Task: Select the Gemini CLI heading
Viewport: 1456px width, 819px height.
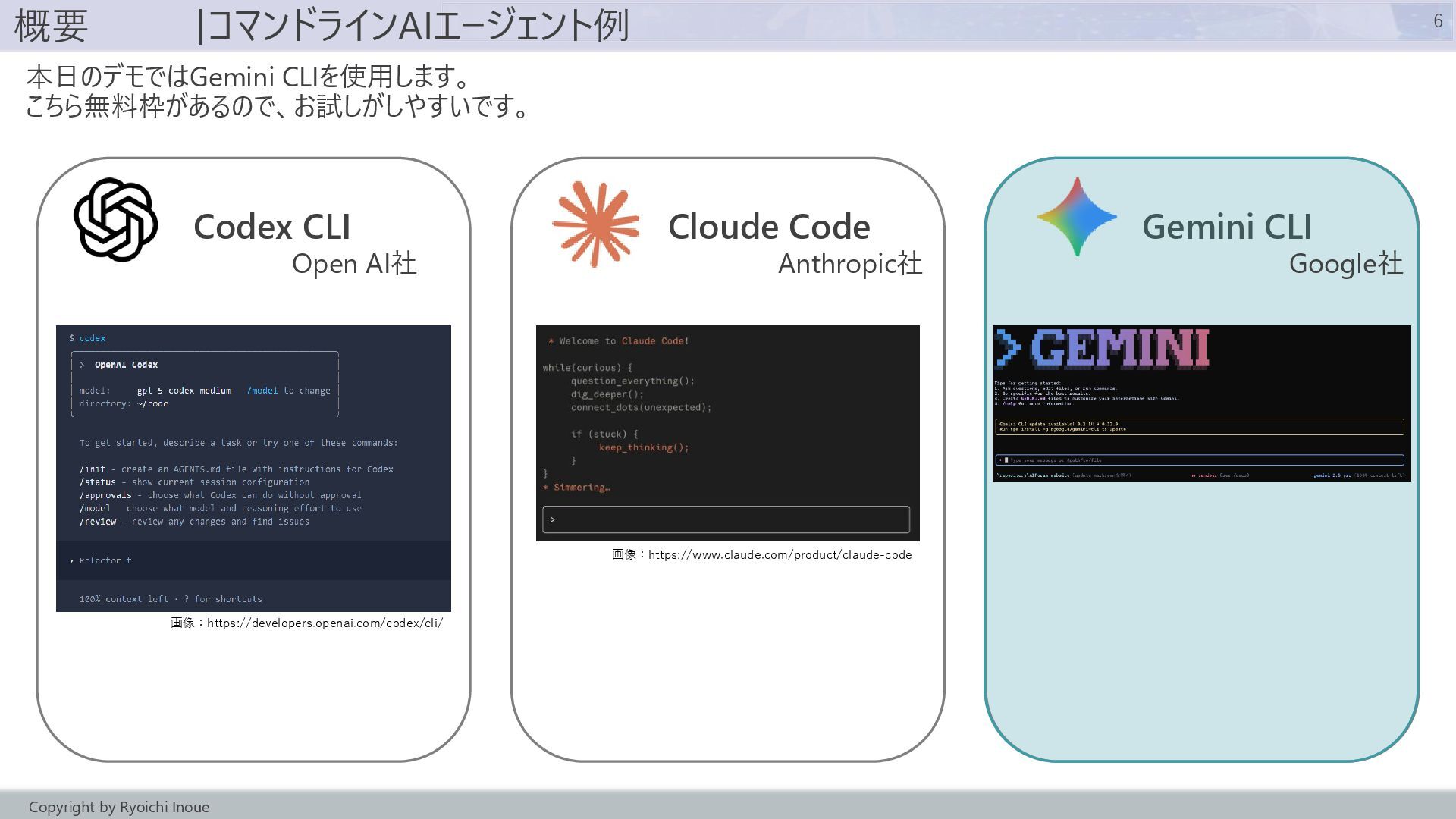Action: click(1226, 227)
